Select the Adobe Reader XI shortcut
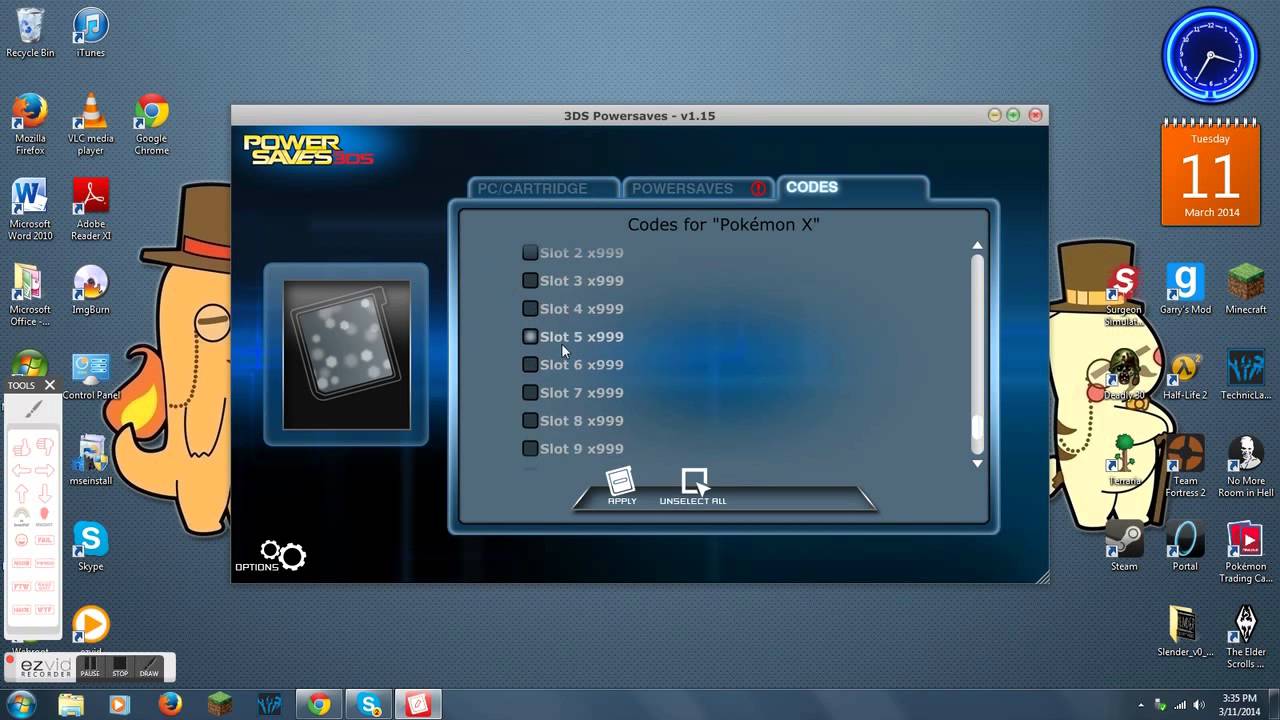This screenshot has height=720, width=1280. click(90, 210)
